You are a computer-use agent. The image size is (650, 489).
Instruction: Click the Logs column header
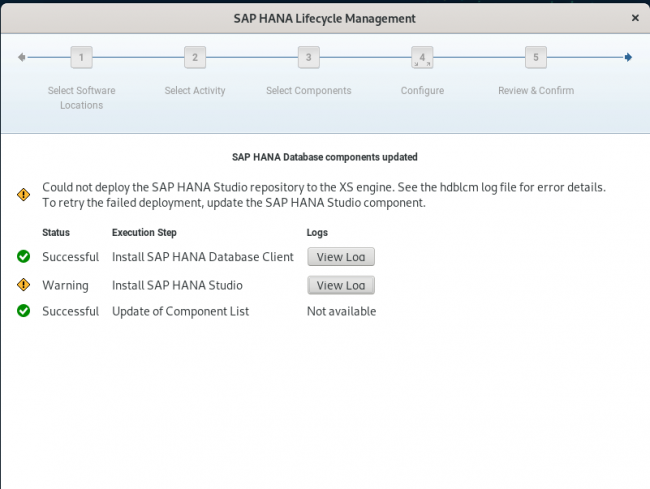tap(317, 233)
